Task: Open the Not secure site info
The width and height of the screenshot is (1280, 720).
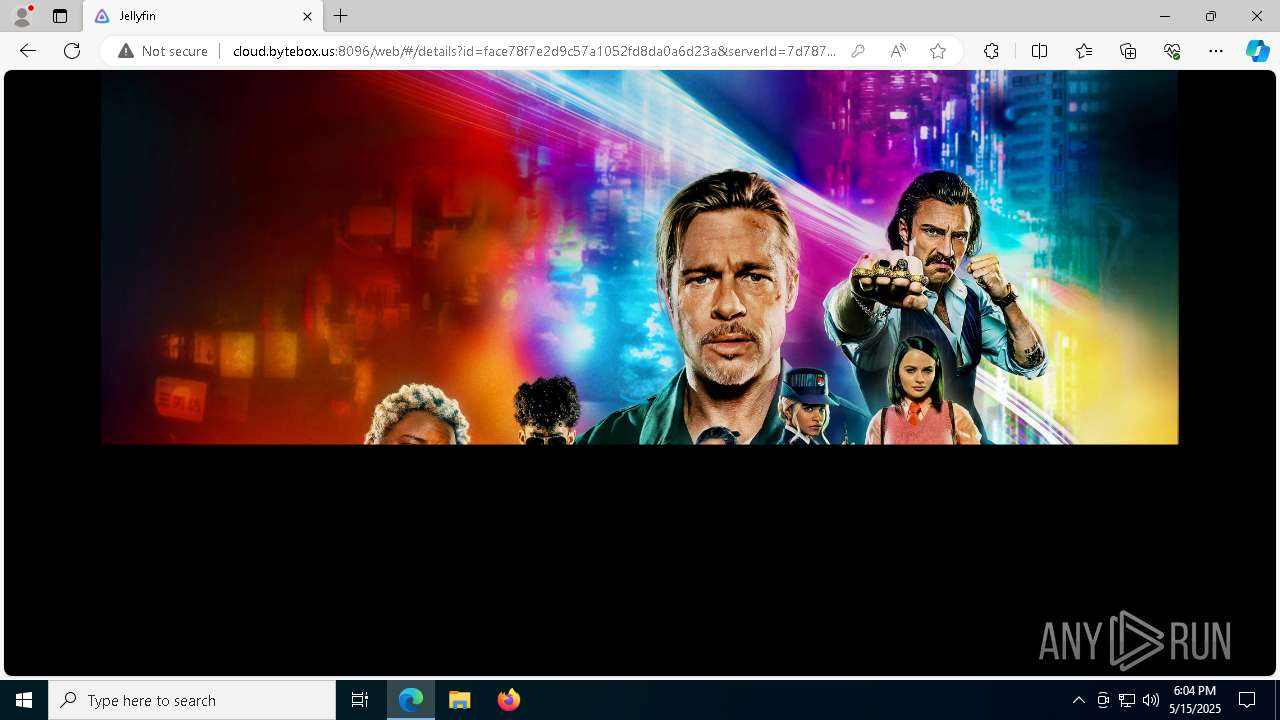Action: 163,51
